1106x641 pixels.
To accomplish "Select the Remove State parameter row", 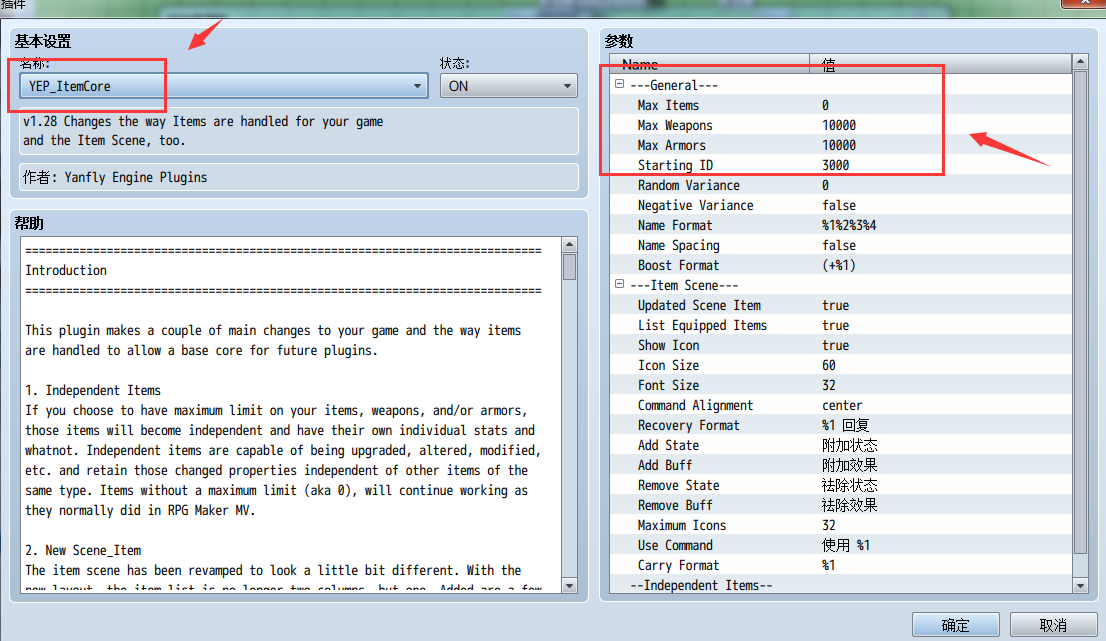I will click(x=841, y=485).
